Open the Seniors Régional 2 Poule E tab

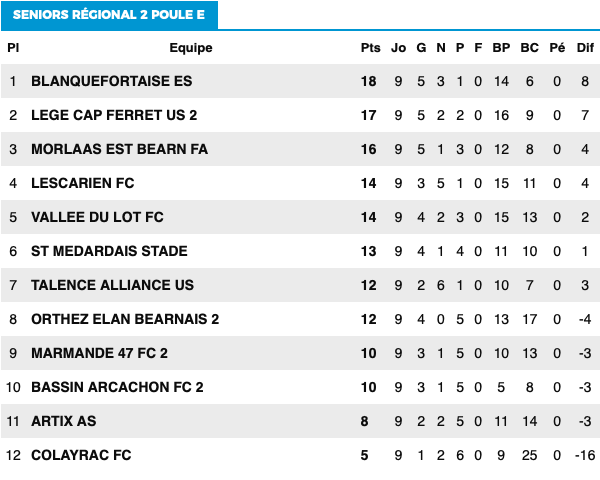[109, 15]
